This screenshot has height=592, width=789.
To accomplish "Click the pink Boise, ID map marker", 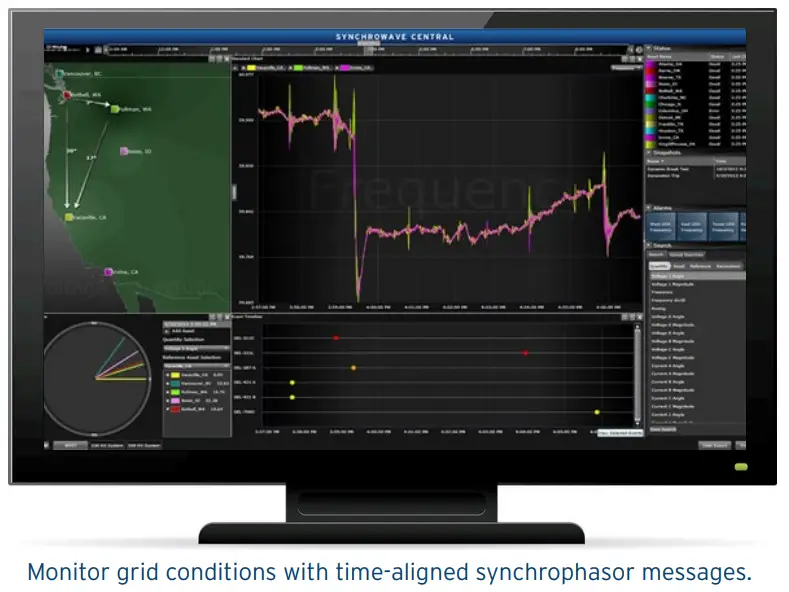I will [x=124, y=151].
